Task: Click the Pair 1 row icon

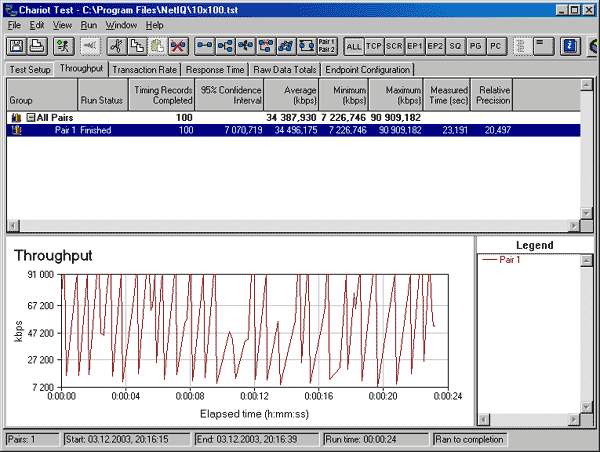Action: (16, 130)
